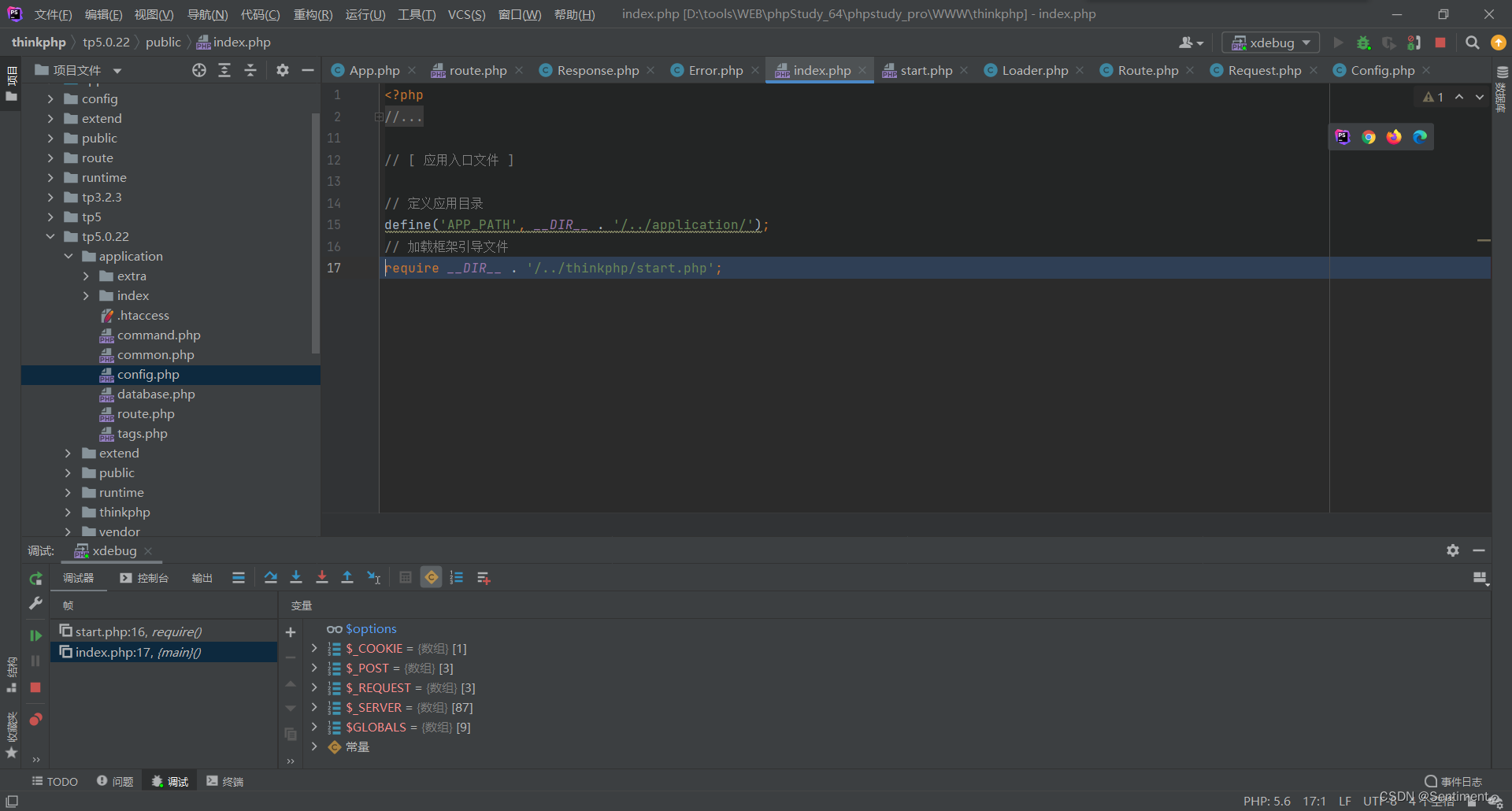The height and width of the screenshot is (811, 1512).
Task: Expand the thinkphp folder
Action: [x=68, y=512]
